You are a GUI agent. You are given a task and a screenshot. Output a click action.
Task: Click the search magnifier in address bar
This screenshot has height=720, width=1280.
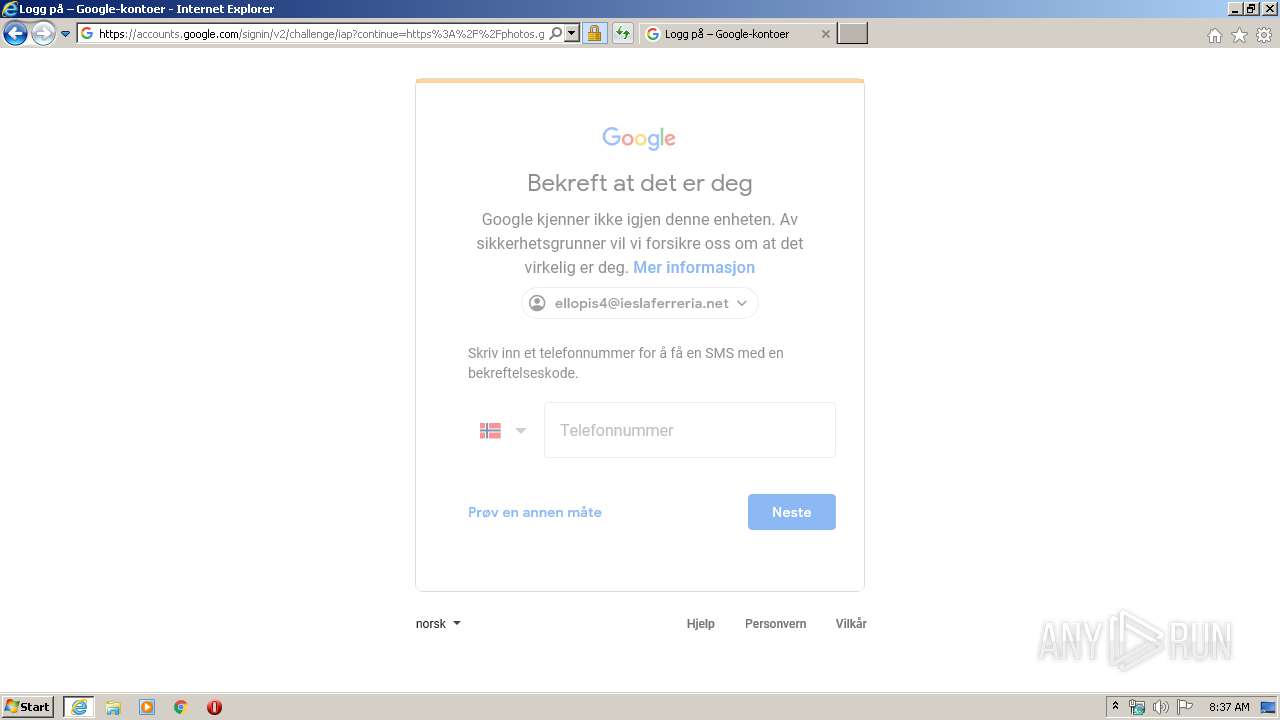click(x=556, y=34)
